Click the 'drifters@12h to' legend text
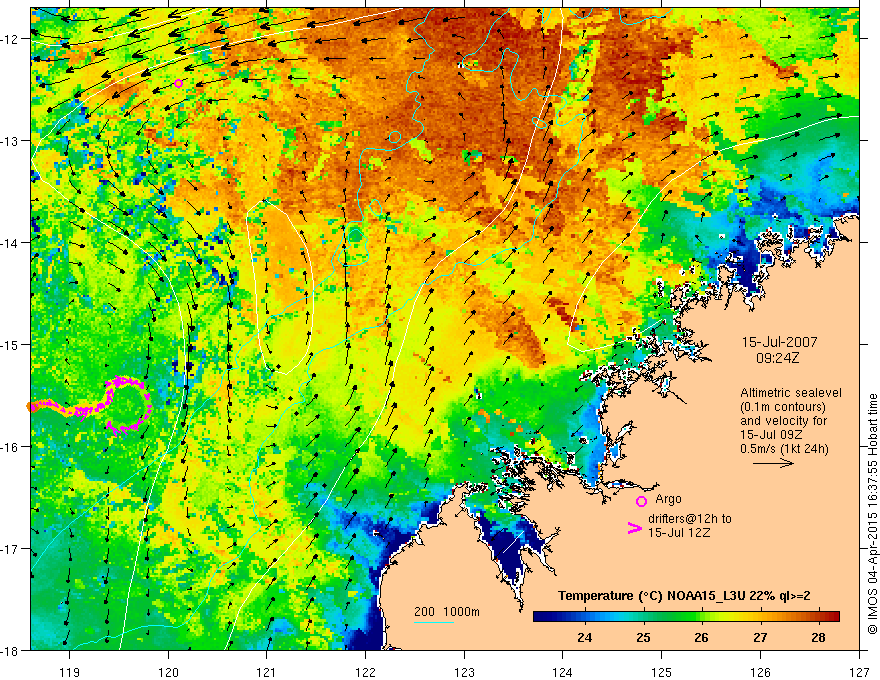 [x=690, y=519]
